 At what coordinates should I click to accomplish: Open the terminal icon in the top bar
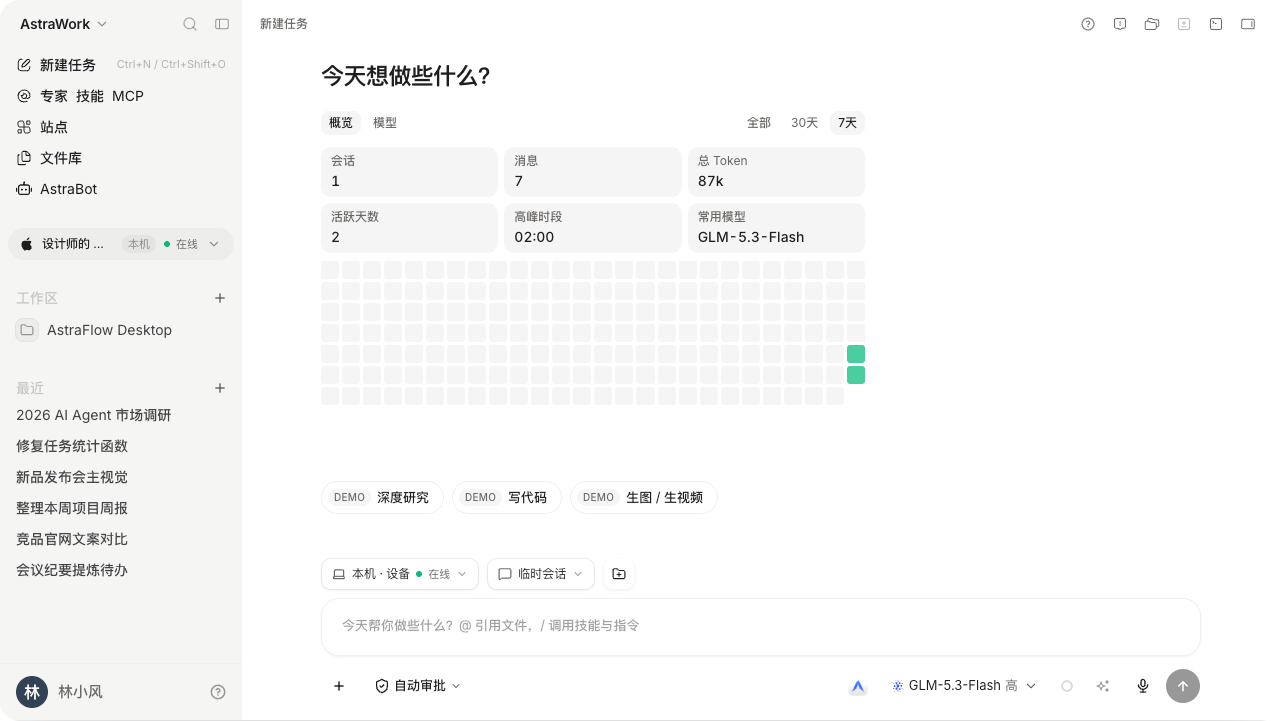click(1216, 24)
